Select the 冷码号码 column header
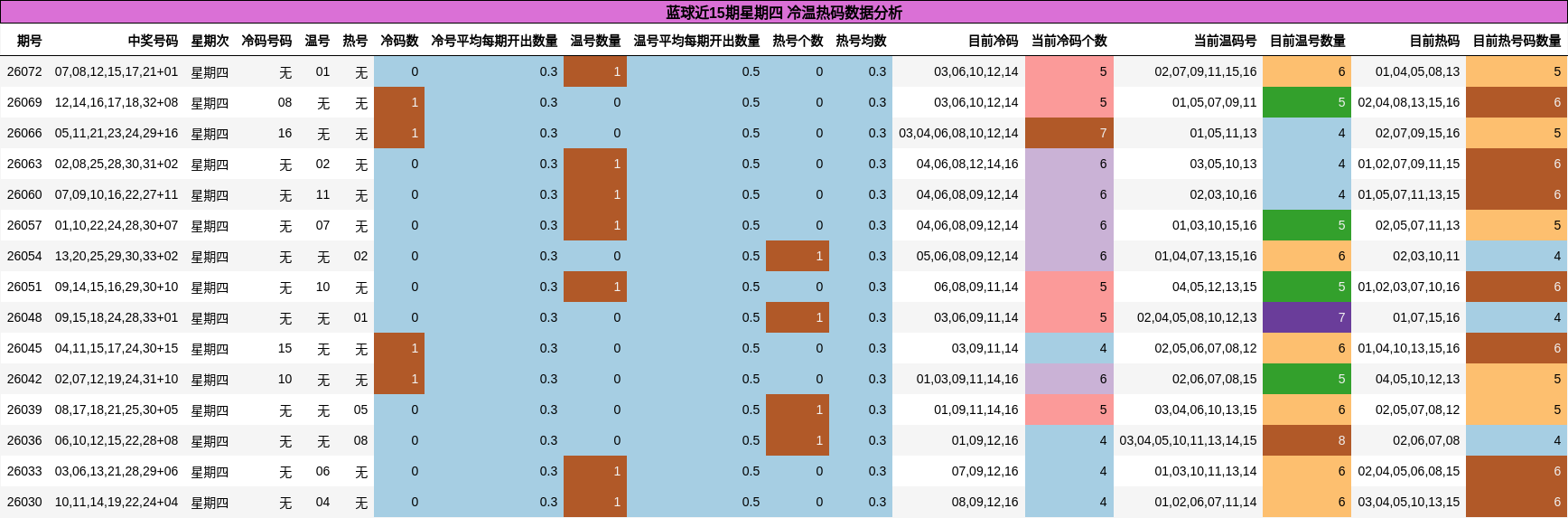The height and width of the screenshot is (518, 1568). [x=266, y=41]
